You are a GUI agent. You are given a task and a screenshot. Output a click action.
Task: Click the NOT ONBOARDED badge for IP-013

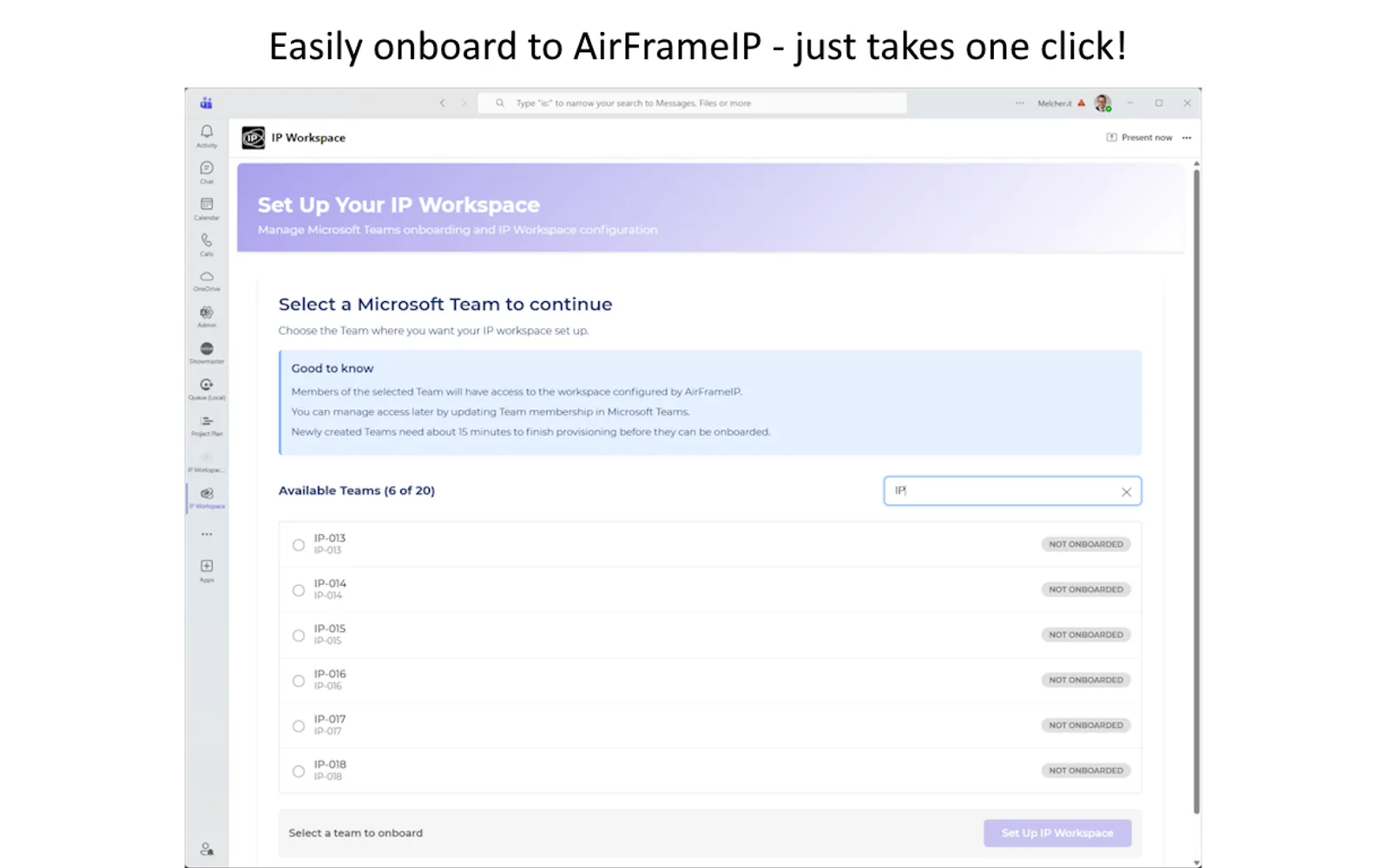[x=1086, y=544]
